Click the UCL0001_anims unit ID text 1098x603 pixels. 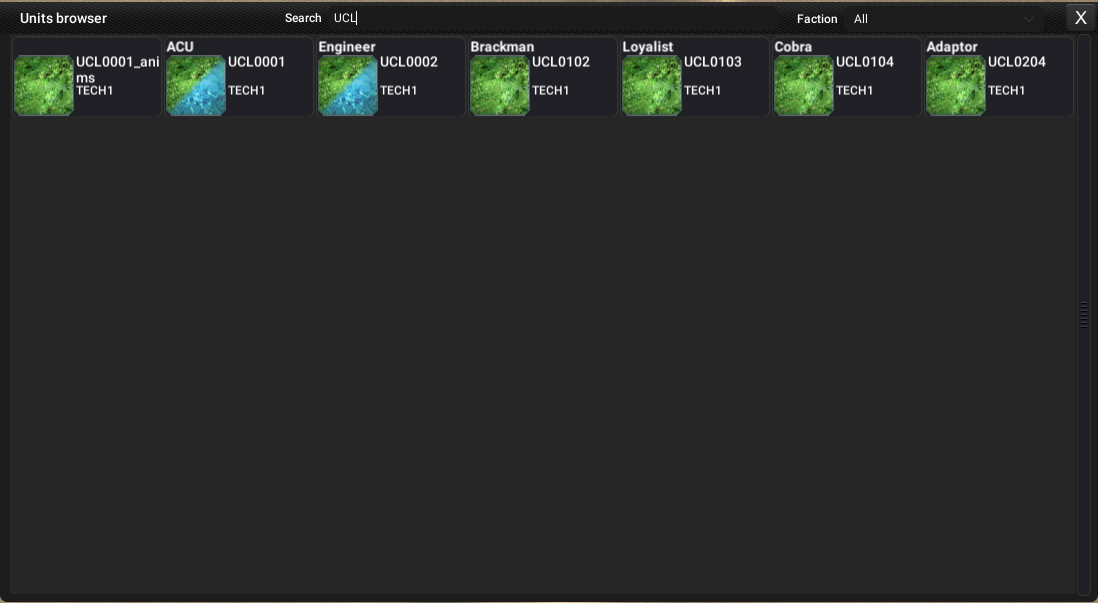pos(118,69)
